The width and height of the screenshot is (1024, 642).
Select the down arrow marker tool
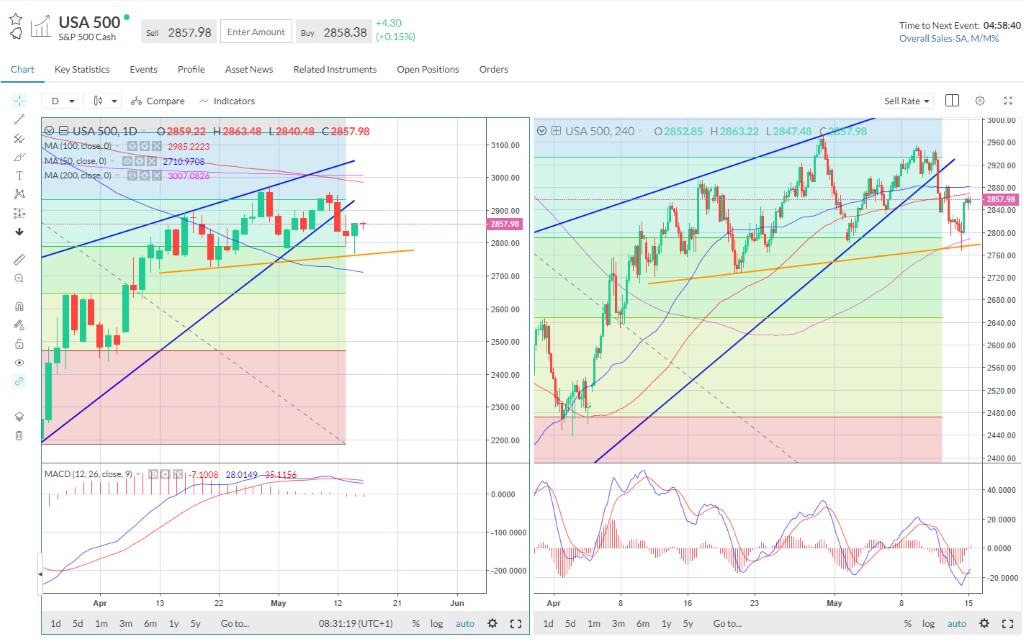19,232
